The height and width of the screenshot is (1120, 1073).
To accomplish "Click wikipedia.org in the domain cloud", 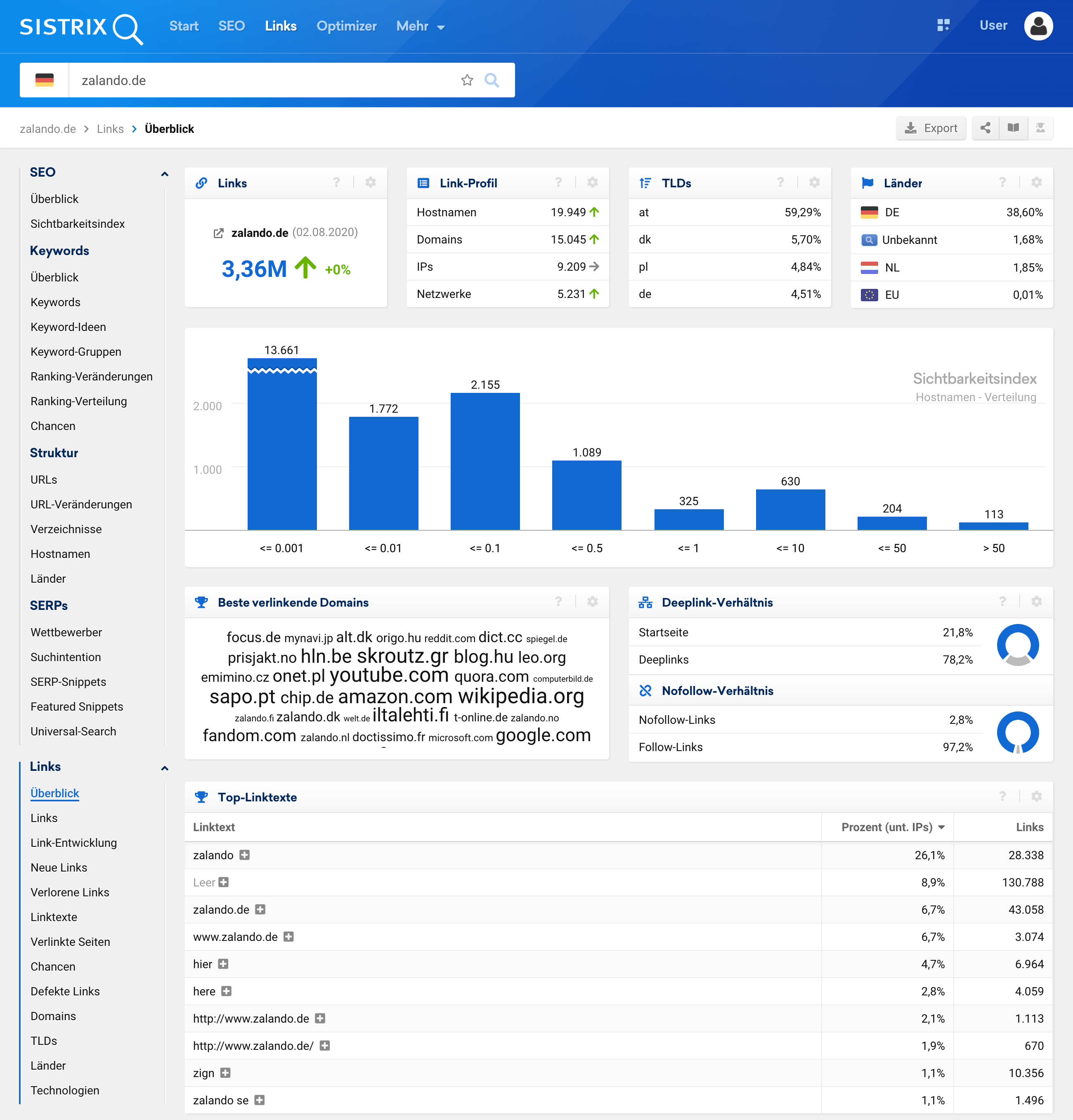I will [520, 696].
